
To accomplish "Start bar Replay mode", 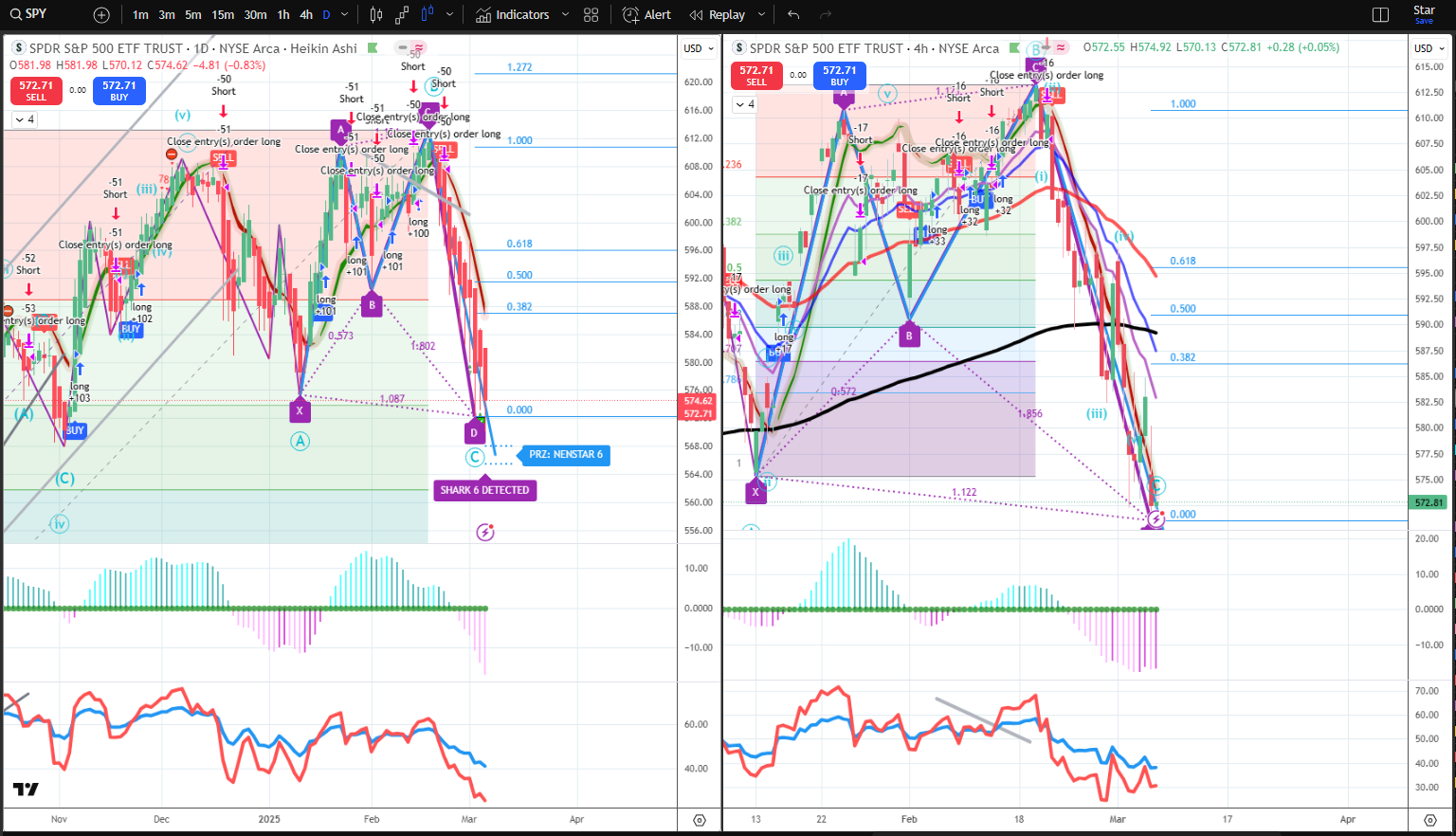I will (x=718, y=15).
